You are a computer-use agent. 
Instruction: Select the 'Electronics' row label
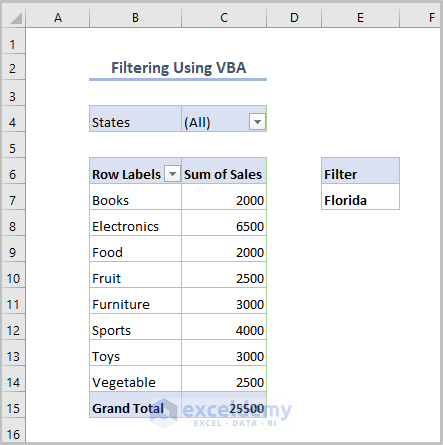click(x=135, y=223)
